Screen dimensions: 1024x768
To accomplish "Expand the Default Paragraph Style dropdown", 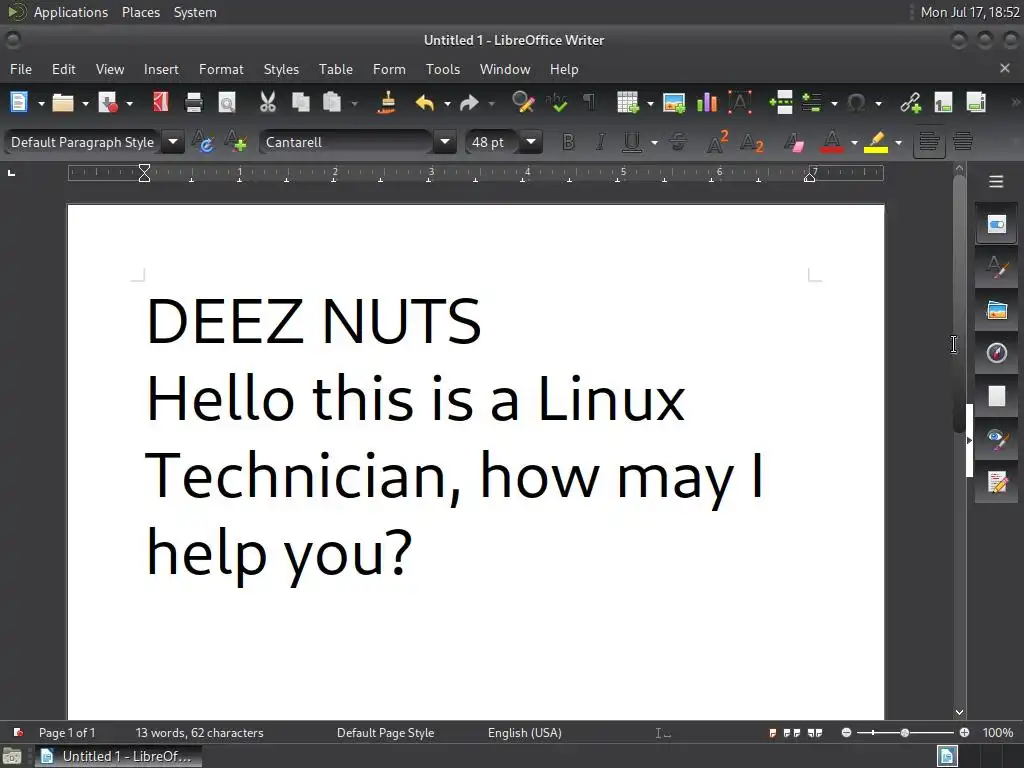I will click(x=173, y=142).
